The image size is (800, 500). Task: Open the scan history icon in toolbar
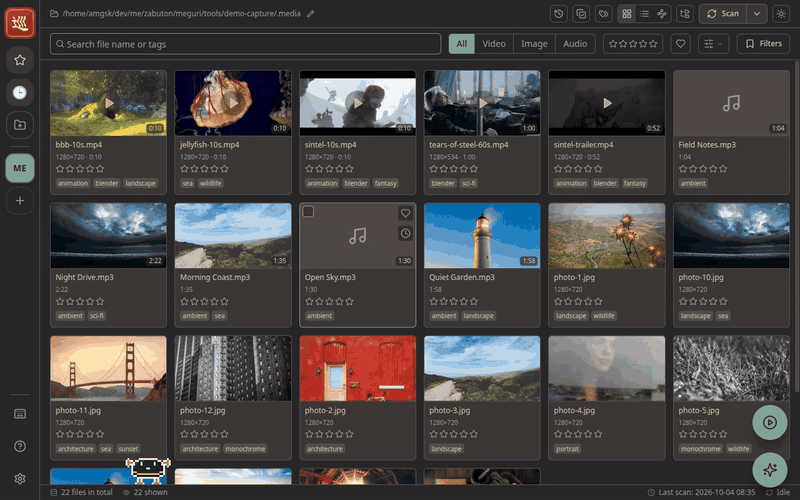click(x=559, y=14)
